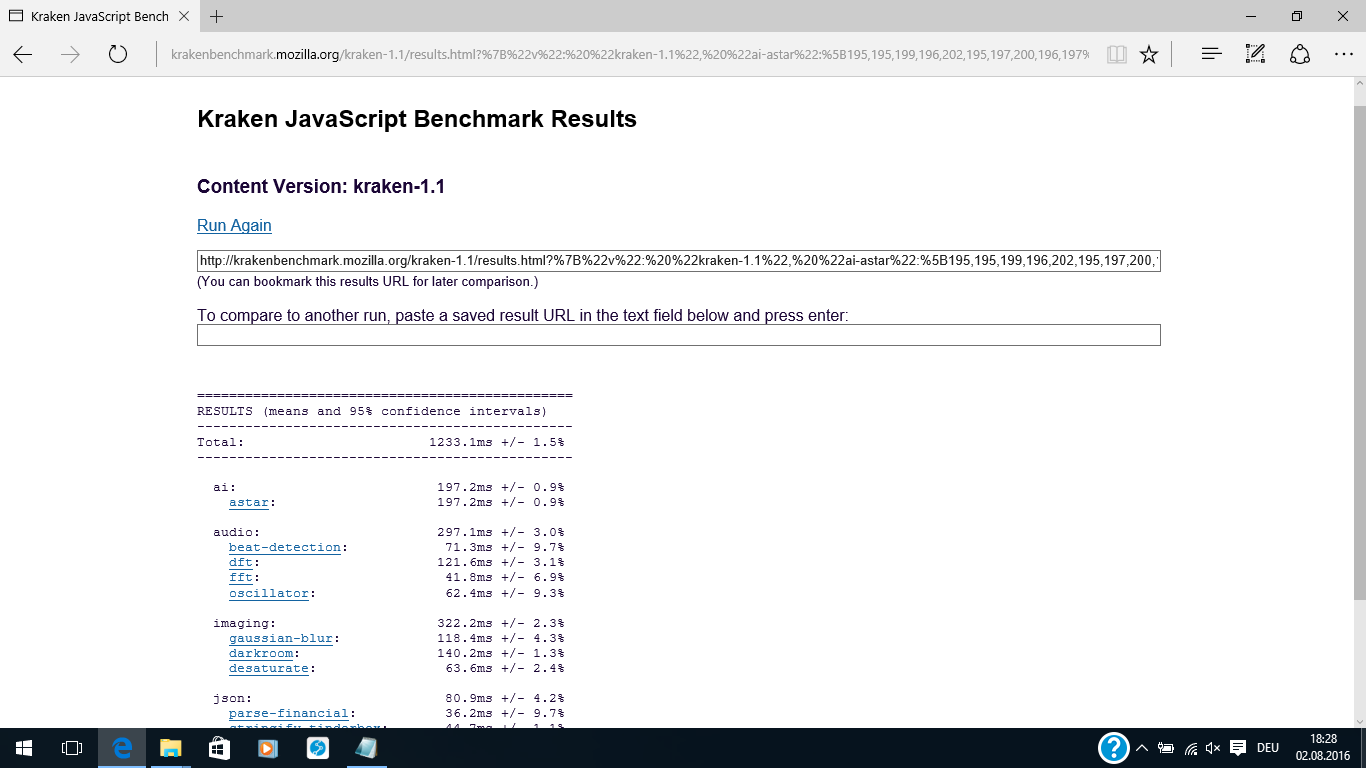Click the Share icon in Edge toolbar
Screen dimensions: 1366x768
point(1299,55)
